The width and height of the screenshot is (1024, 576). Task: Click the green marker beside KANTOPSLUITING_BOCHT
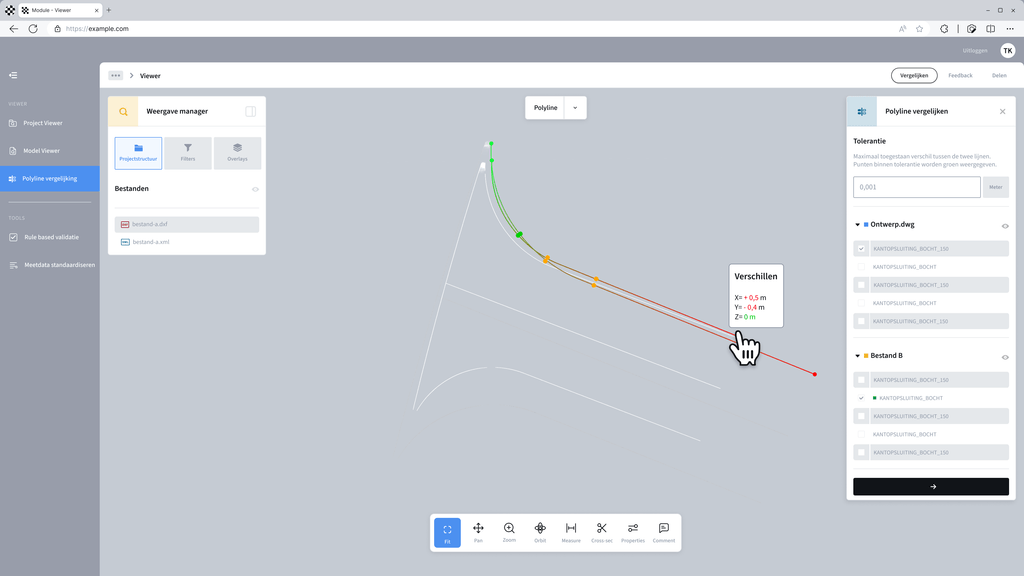pos(874,398)
